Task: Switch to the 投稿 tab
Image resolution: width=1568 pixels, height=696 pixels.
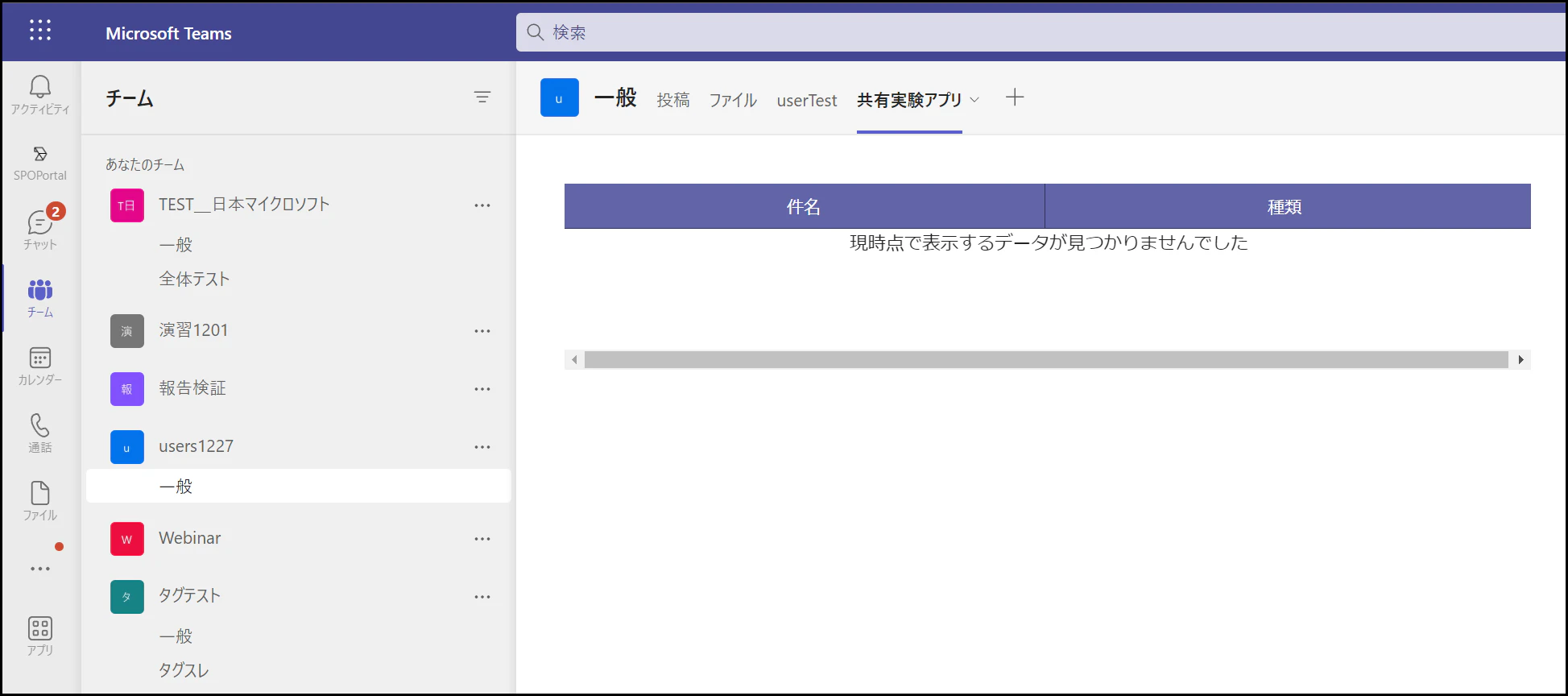Action: (673, 100)
